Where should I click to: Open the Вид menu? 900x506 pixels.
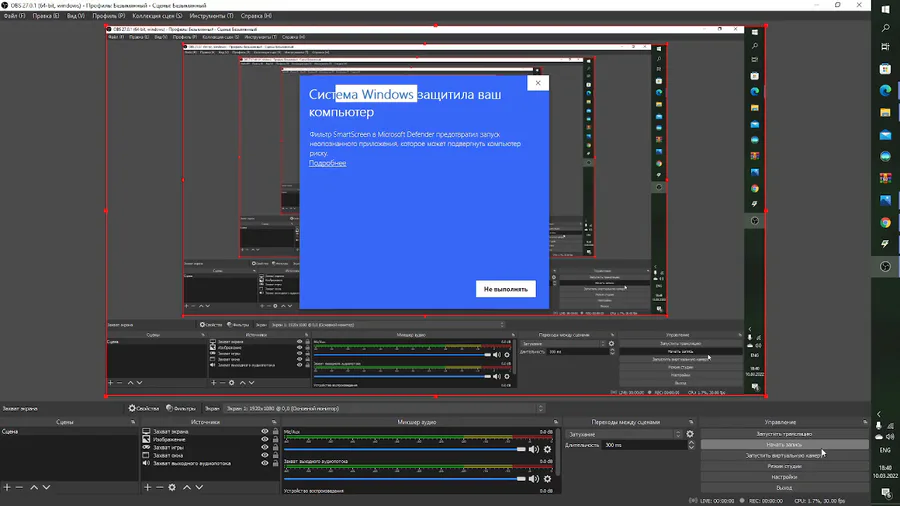click(76, 16)
